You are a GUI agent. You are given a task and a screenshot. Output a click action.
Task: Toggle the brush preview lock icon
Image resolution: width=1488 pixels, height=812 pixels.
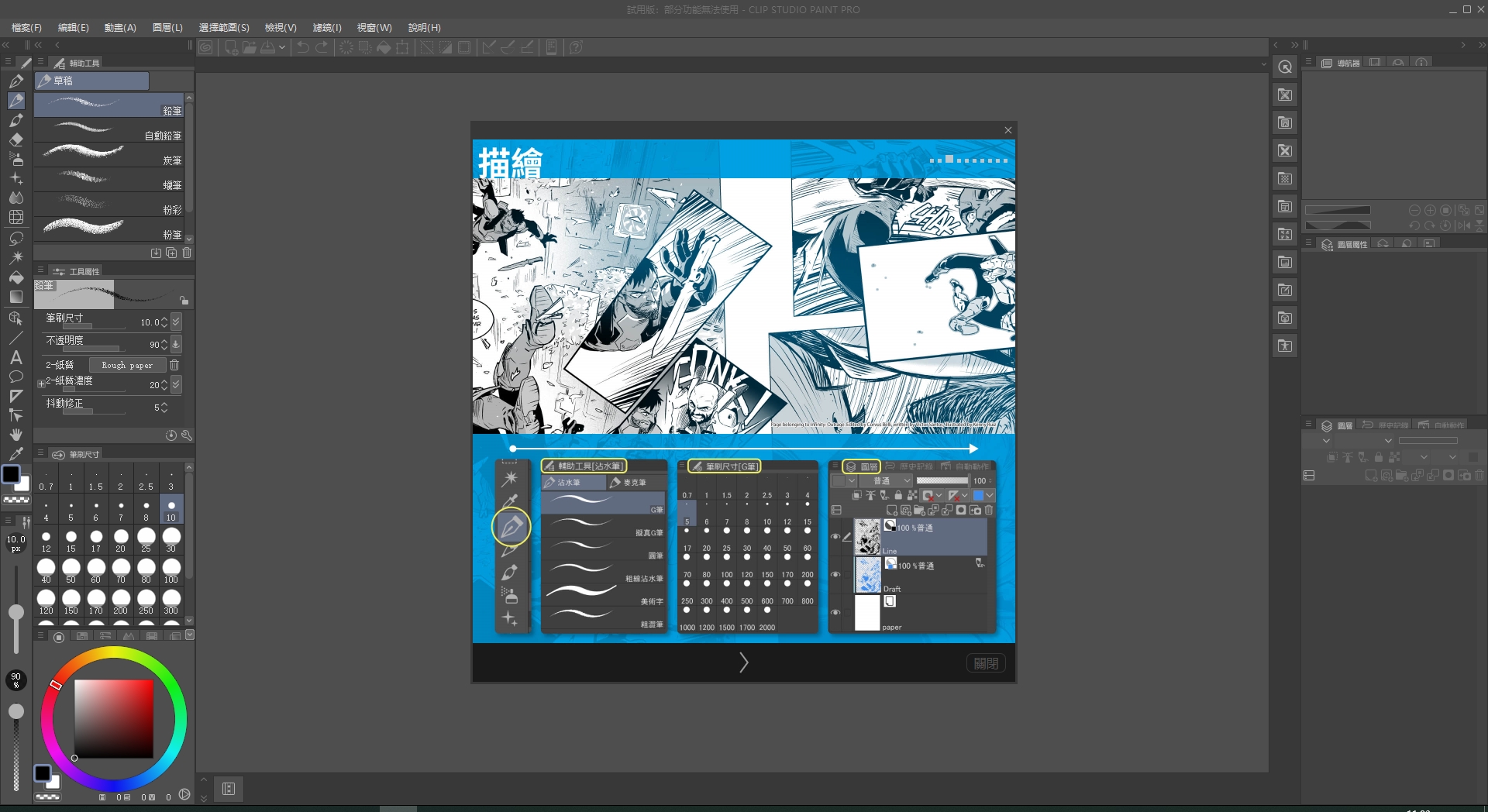tap(184, 301)
